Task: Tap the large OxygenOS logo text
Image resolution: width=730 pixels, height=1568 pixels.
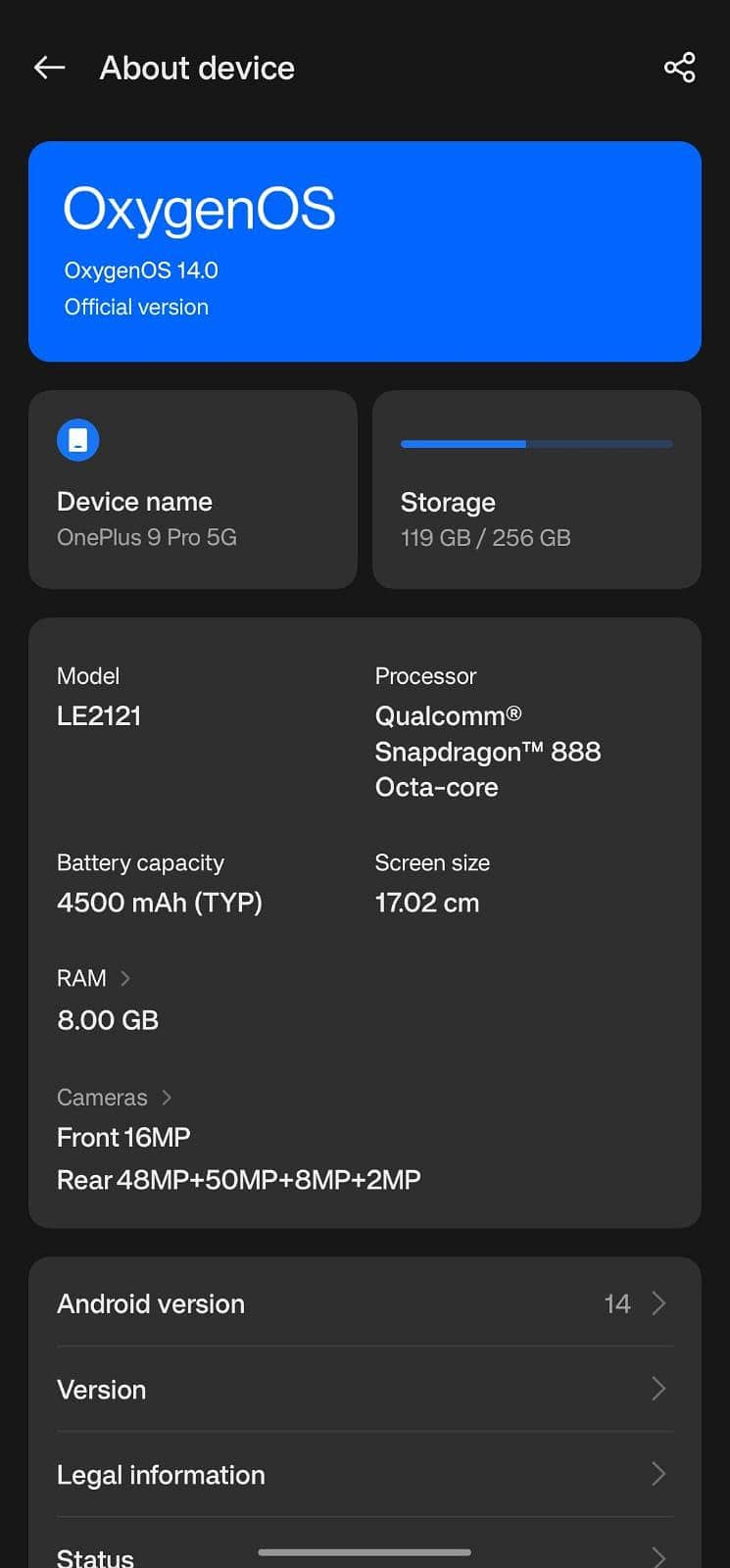Action: pos(199,210)
